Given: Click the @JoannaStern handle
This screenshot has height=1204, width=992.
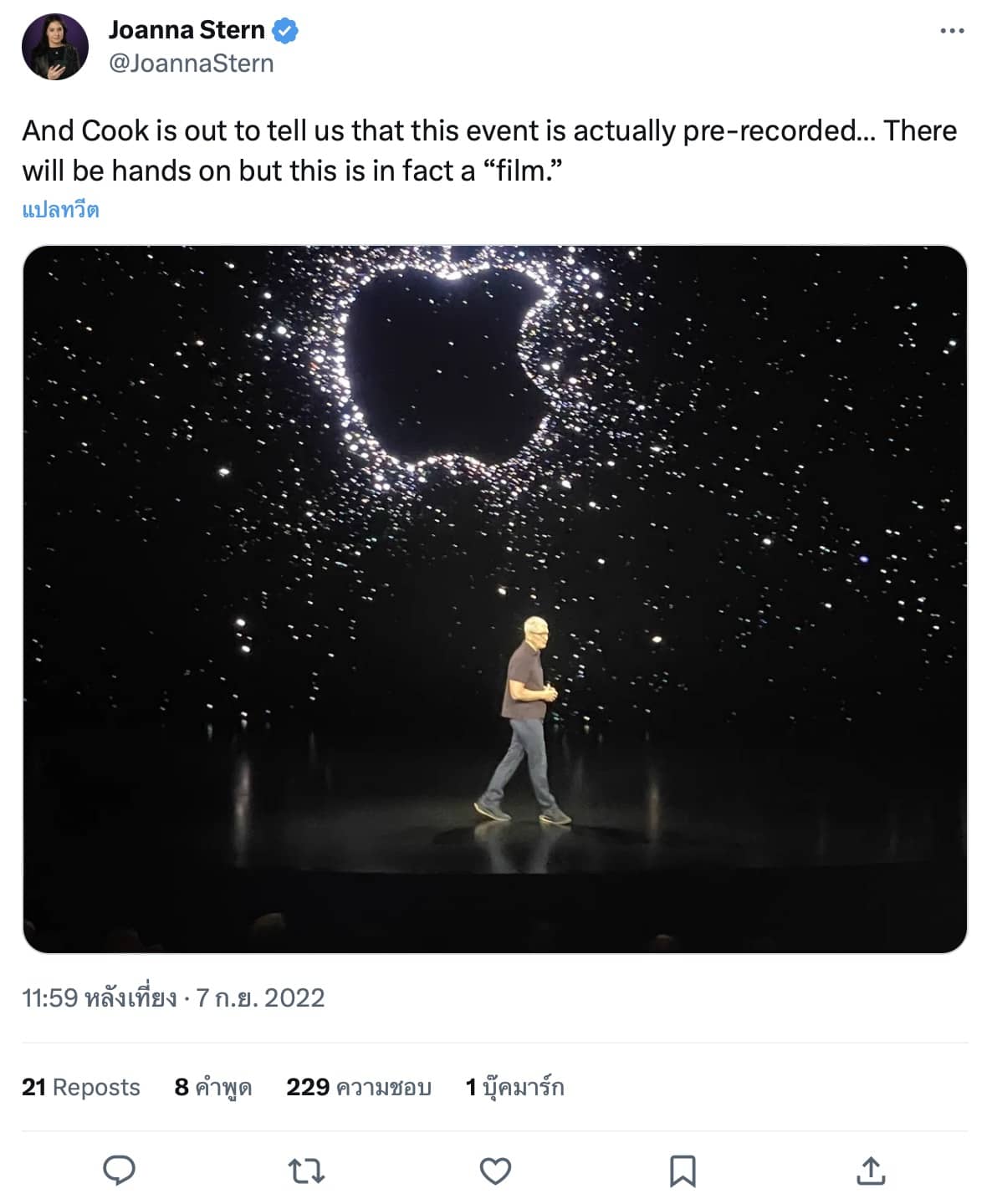Looking at the screenshot, I should [x=191, y=64].
